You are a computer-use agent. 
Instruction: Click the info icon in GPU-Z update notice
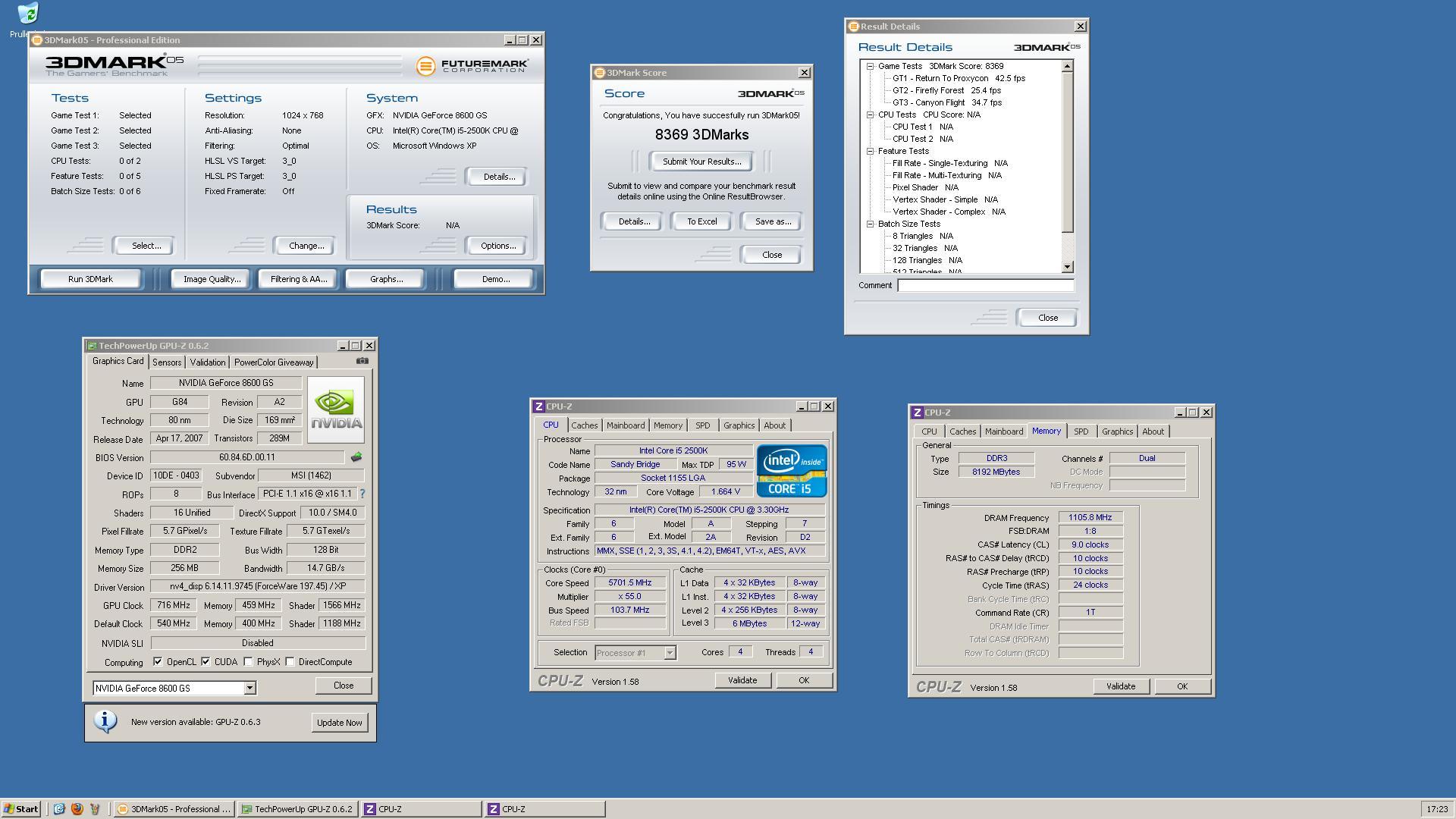105,721
